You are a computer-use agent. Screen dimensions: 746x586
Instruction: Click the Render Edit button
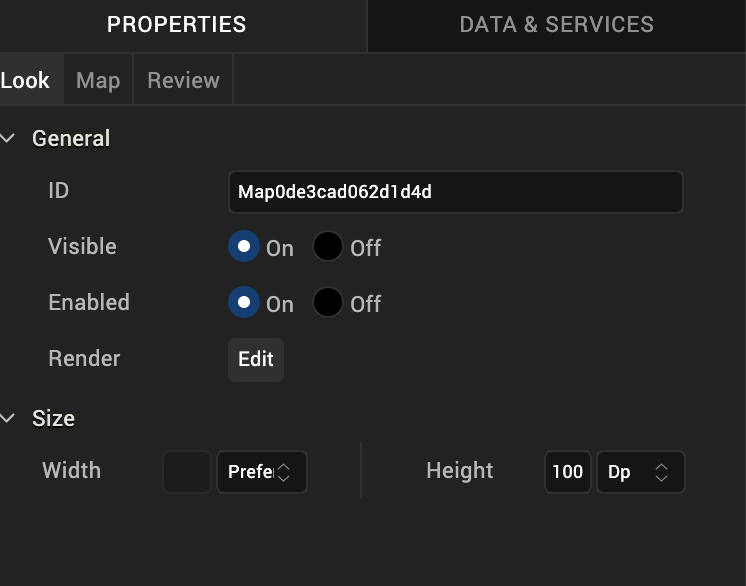pos(256,360)
